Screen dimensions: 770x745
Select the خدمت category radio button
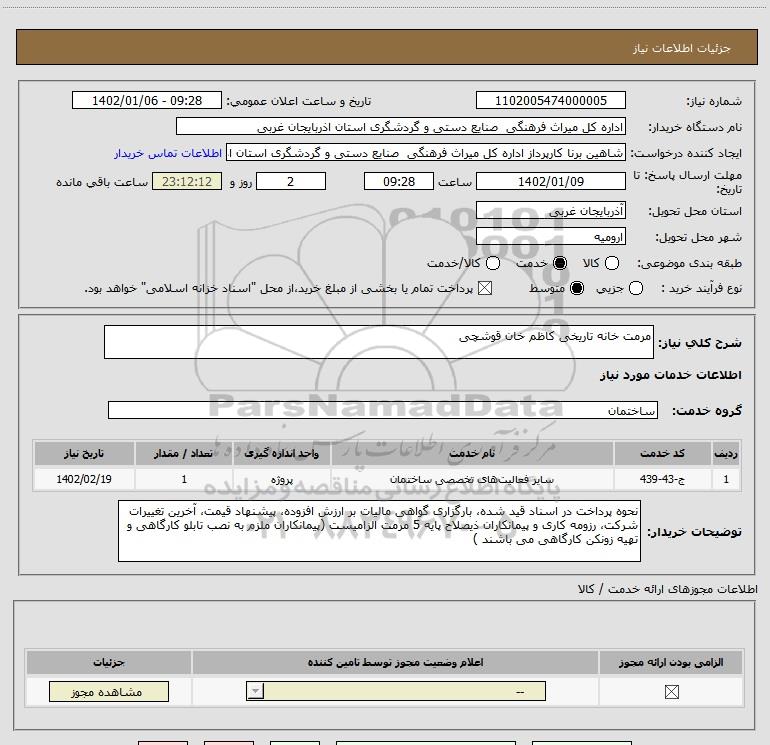pyautogui.click(x=560, y=263)
